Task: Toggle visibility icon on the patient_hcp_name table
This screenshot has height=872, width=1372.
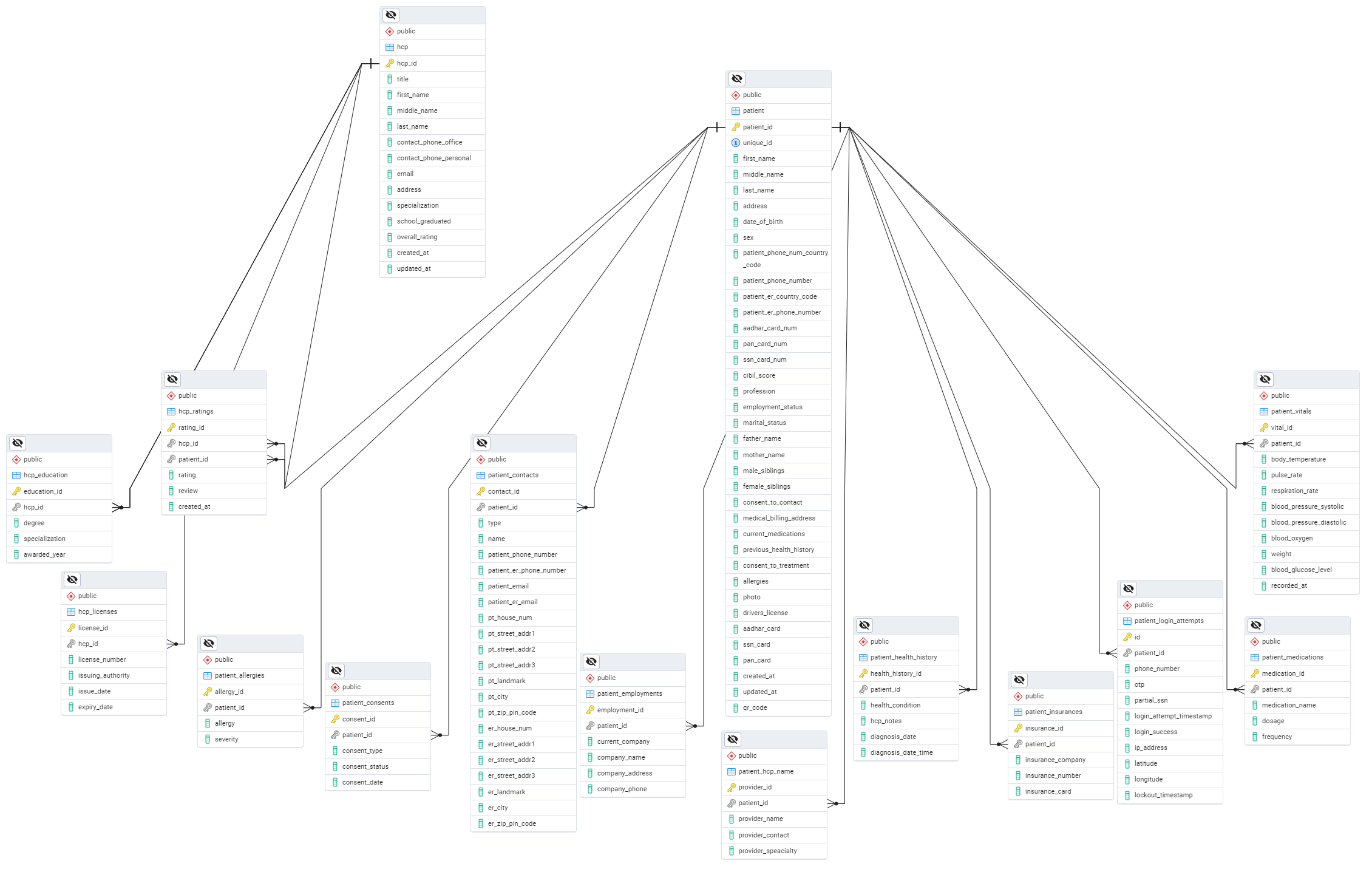Action: tap(733, 740)
